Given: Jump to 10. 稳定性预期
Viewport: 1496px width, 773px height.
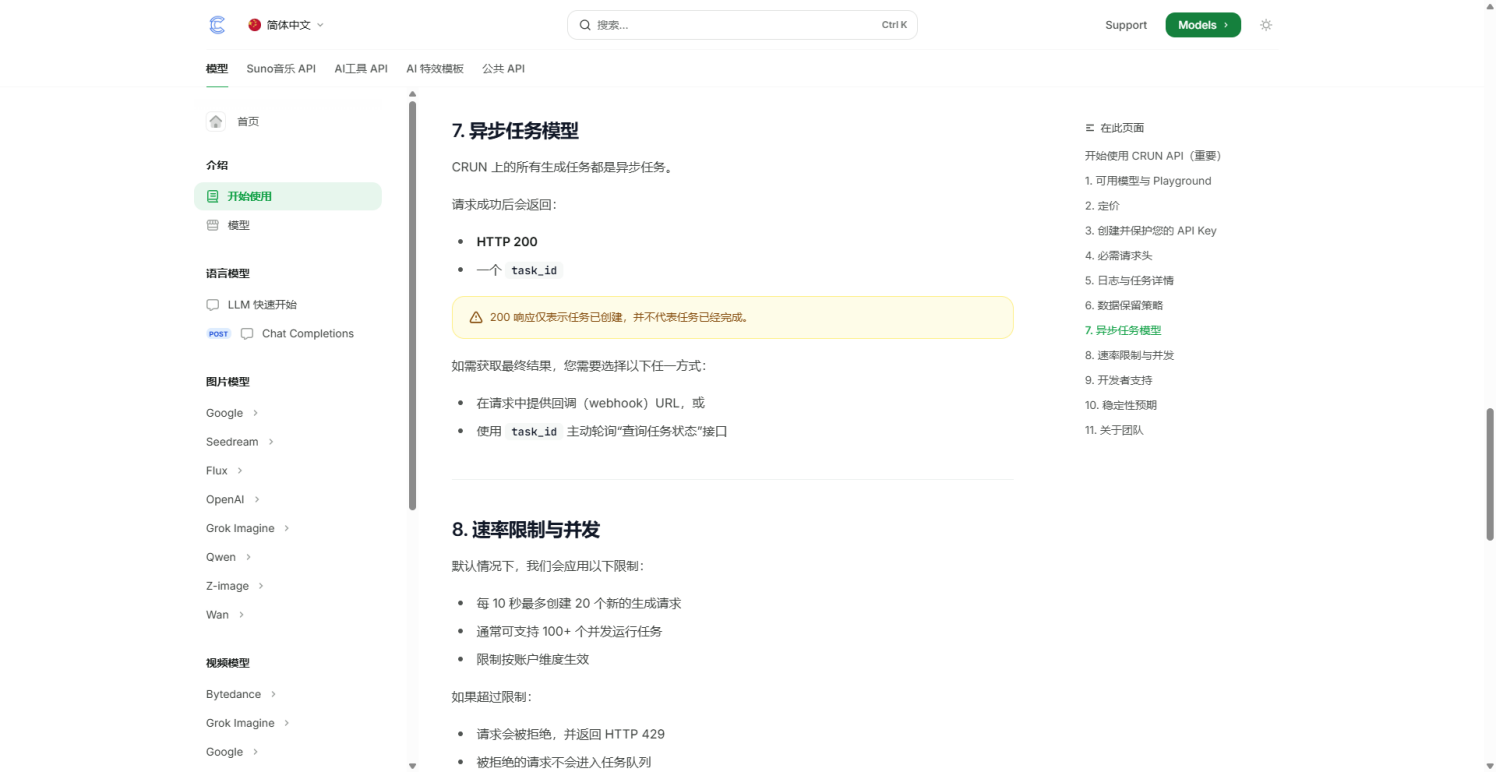Looking at the screenshot, I should 1121,406.
